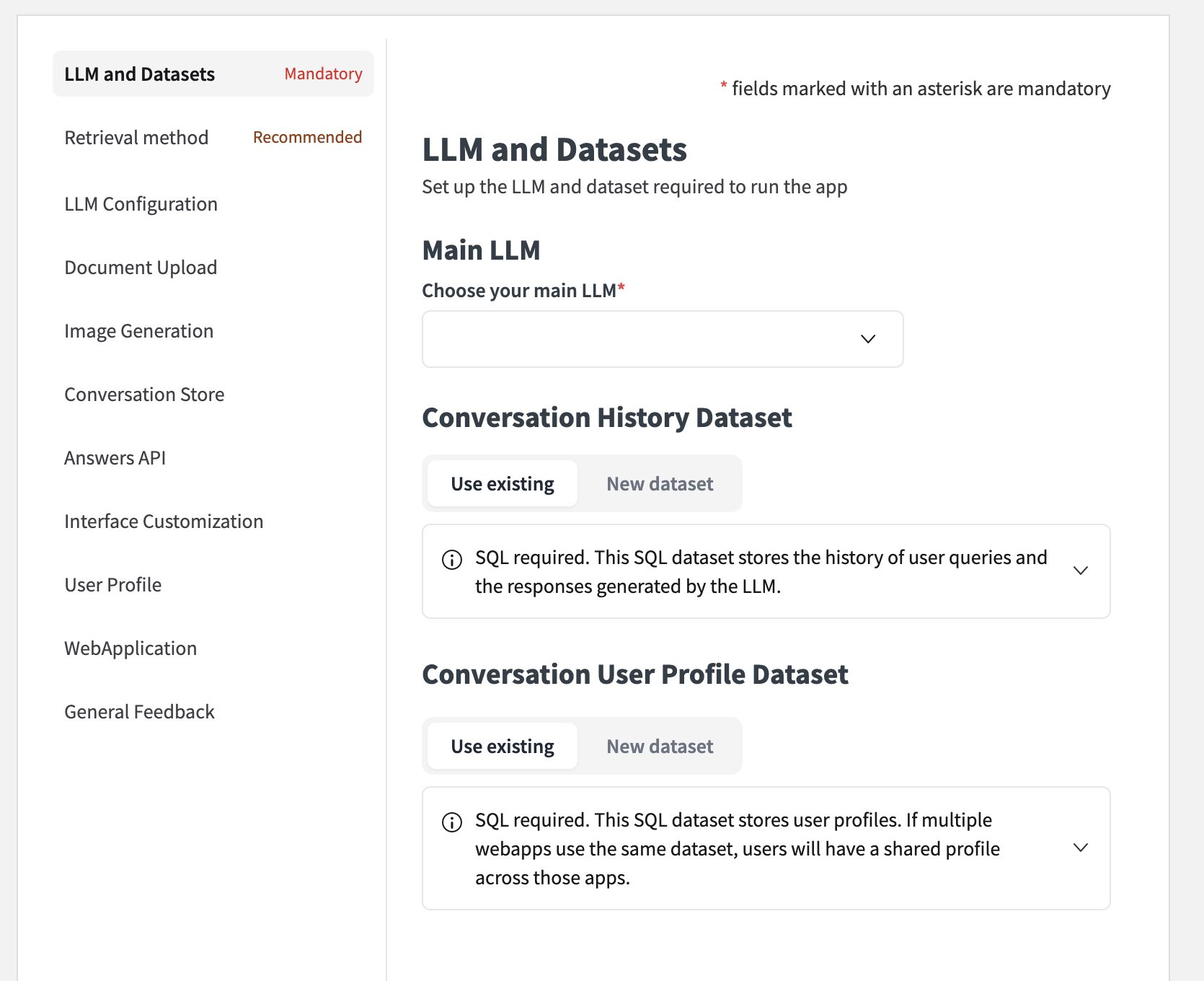Go to Retrieval method section
Screen dimensions: 1204x981
[x=136, y=138]
